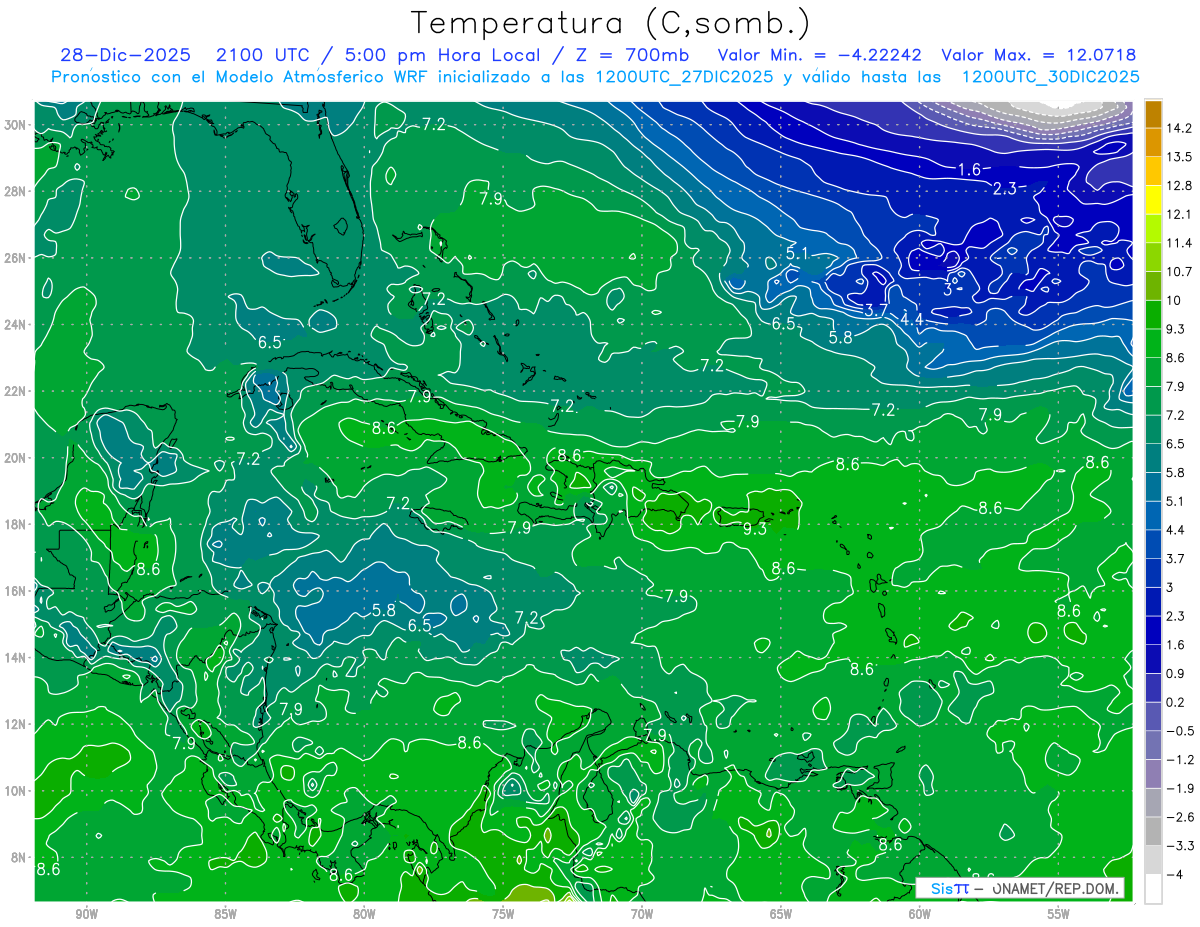The width and height of the screenshot is (1200, 927).
Task: Click the -1.9 colorbar scale value
Action: click(1179, 788)
